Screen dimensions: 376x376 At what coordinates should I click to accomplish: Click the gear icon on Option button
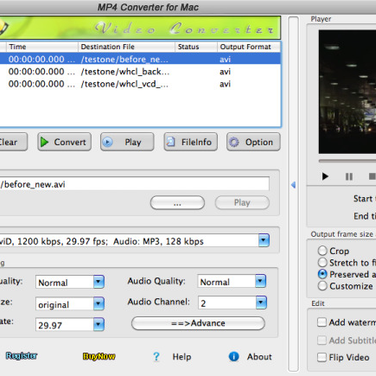click(234, 142)
